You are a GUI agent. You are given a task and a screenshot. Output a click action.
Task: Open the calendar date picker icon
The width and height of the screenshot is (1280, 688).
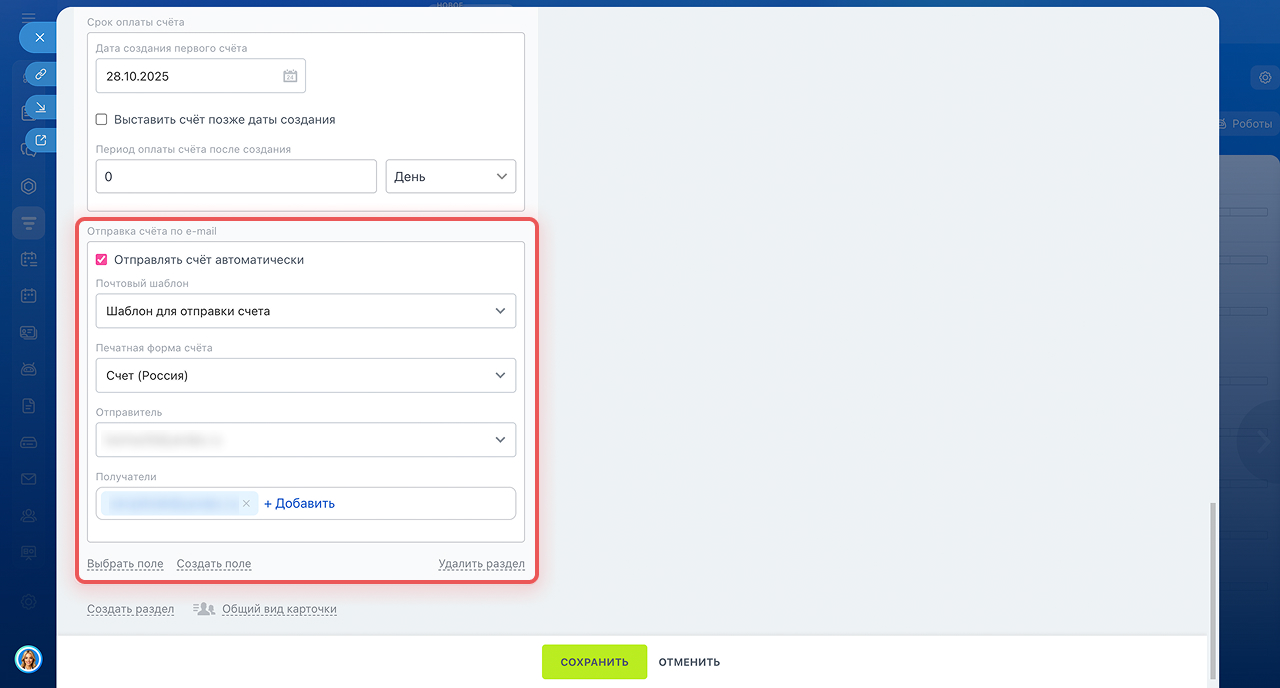tap(290, 76)
